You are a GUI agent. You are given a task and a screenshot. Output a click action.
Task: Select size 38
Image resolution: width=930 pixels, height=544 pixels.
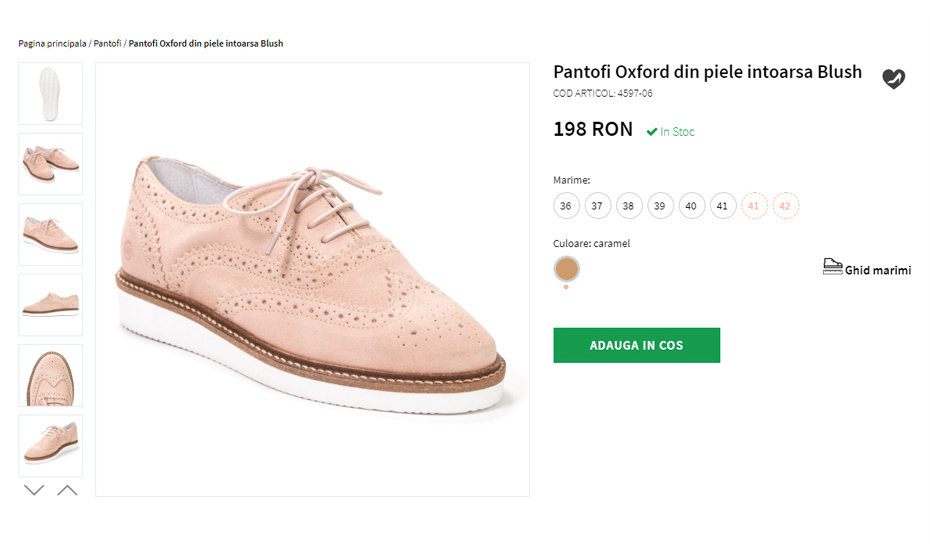tap(628, 206)
